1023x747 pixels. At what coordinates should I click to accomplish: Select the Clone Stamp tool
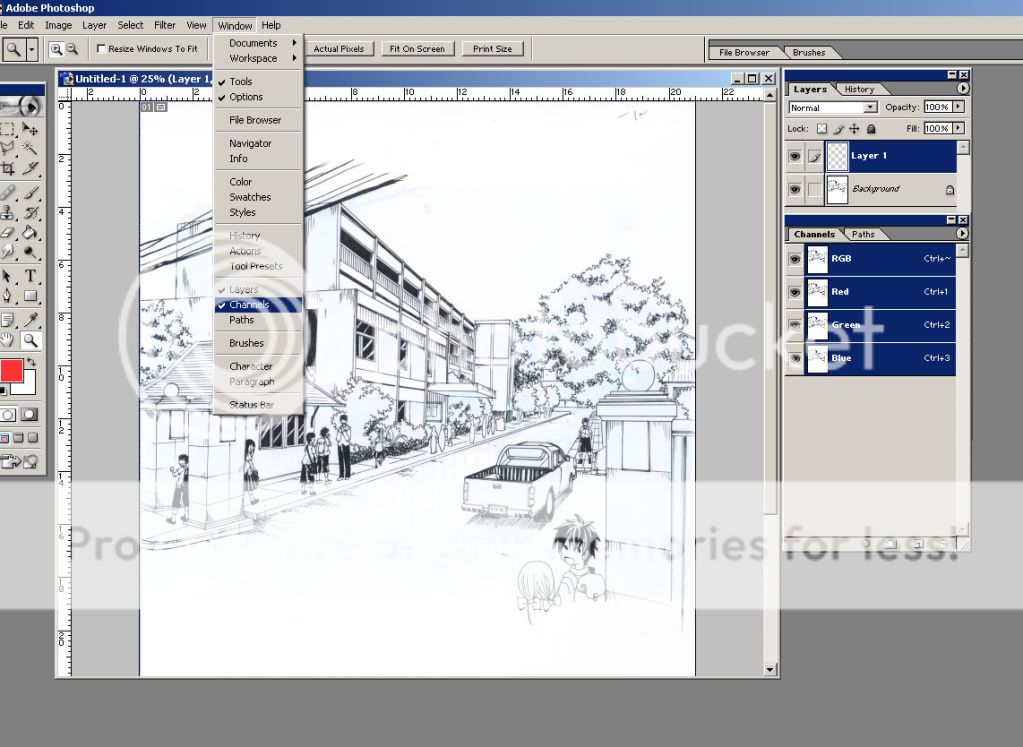[x=7, y=213]
